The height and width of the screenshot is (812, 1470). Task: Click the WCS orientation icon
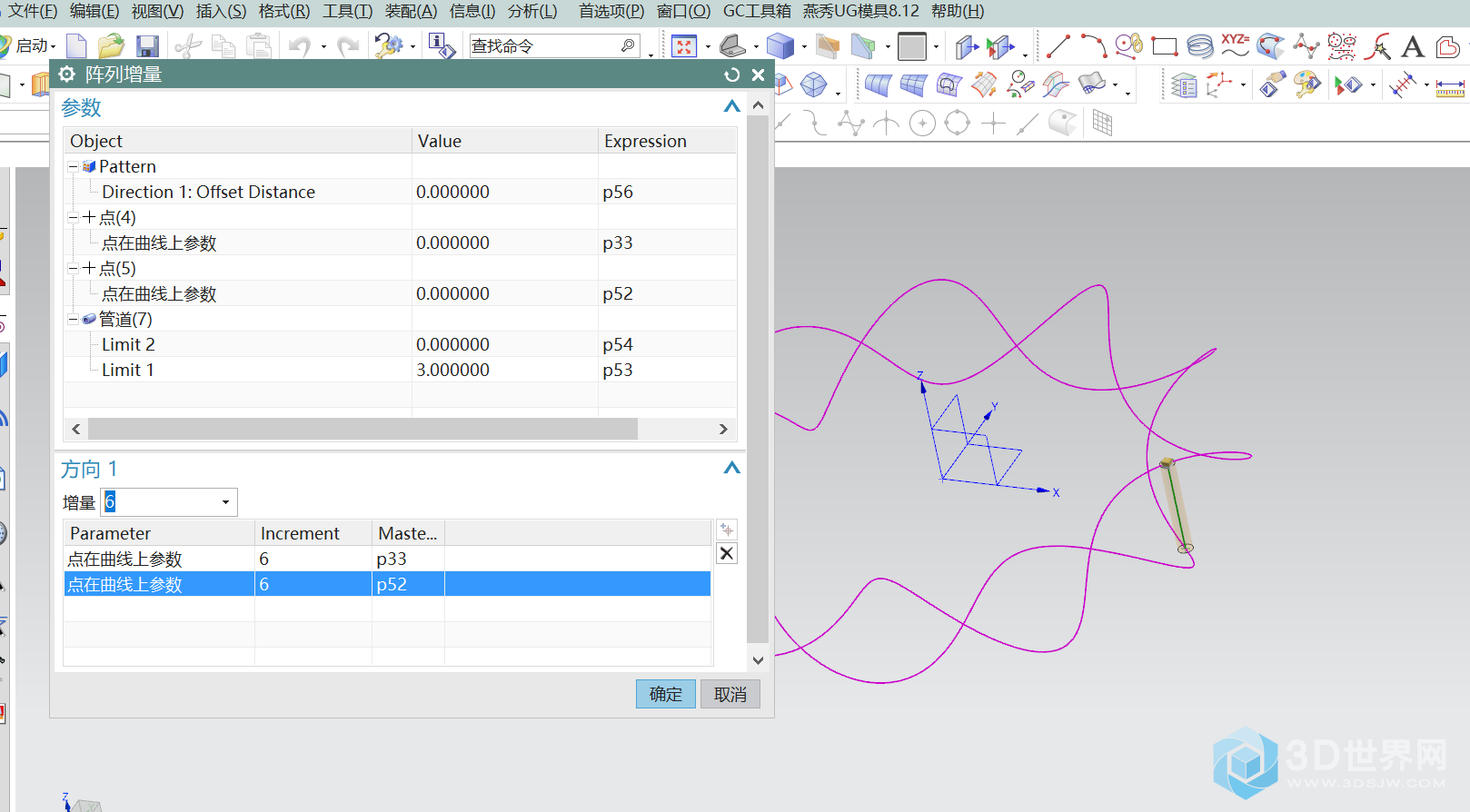coord(1219,86)
